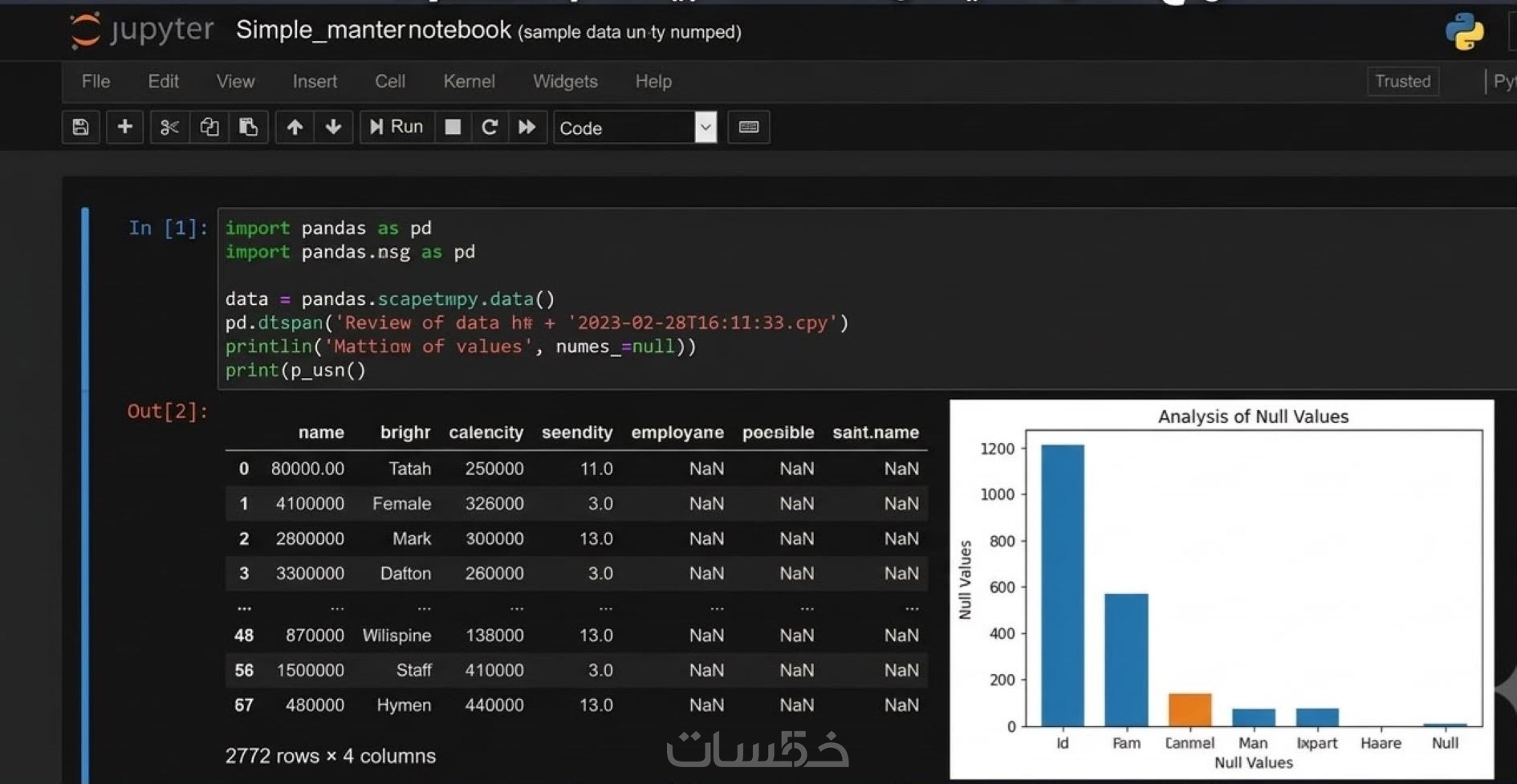Insert a new cell with plus icon
Screen dimensions: 1517x784
124,127
